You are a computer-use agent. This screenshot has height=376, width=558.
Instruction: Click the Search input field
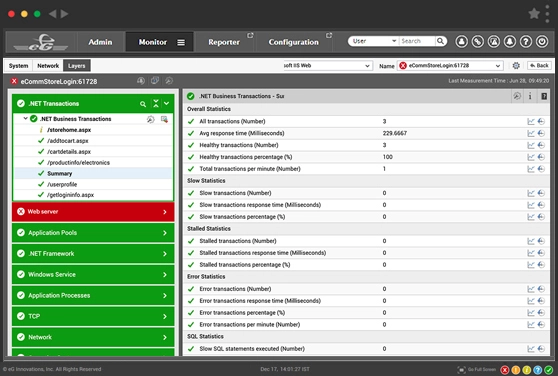tap(417, 41)
